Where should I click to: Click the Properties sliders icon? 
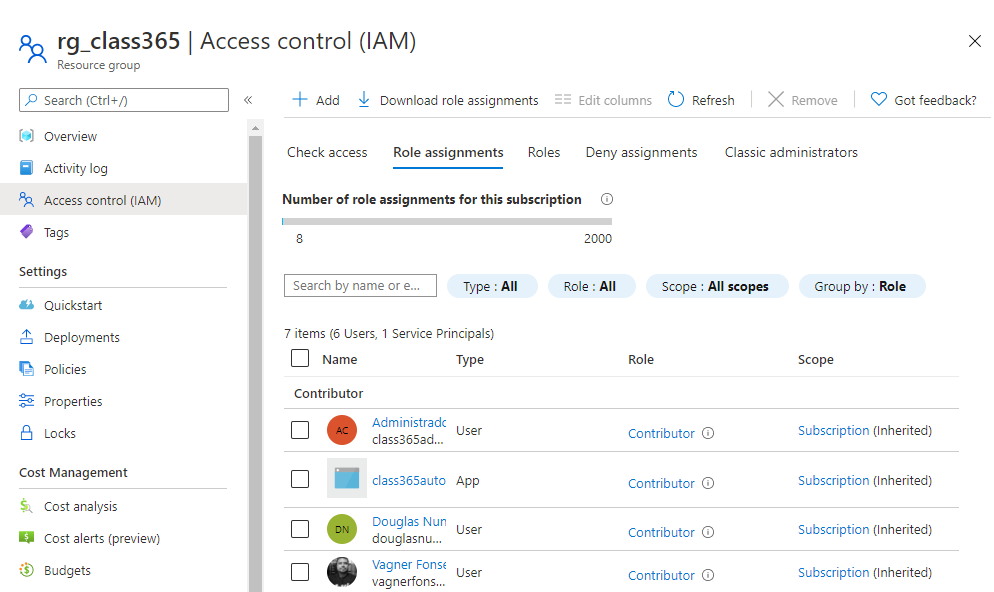click(x=27, y=401)
